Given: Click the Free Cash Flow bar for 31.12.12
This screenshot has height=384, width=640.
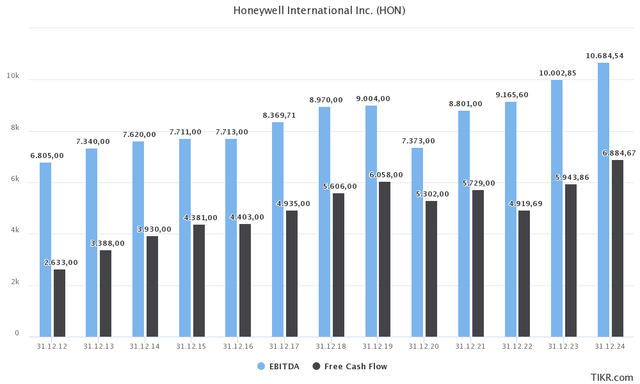Looking at the screenshot, I should [60, 303].
